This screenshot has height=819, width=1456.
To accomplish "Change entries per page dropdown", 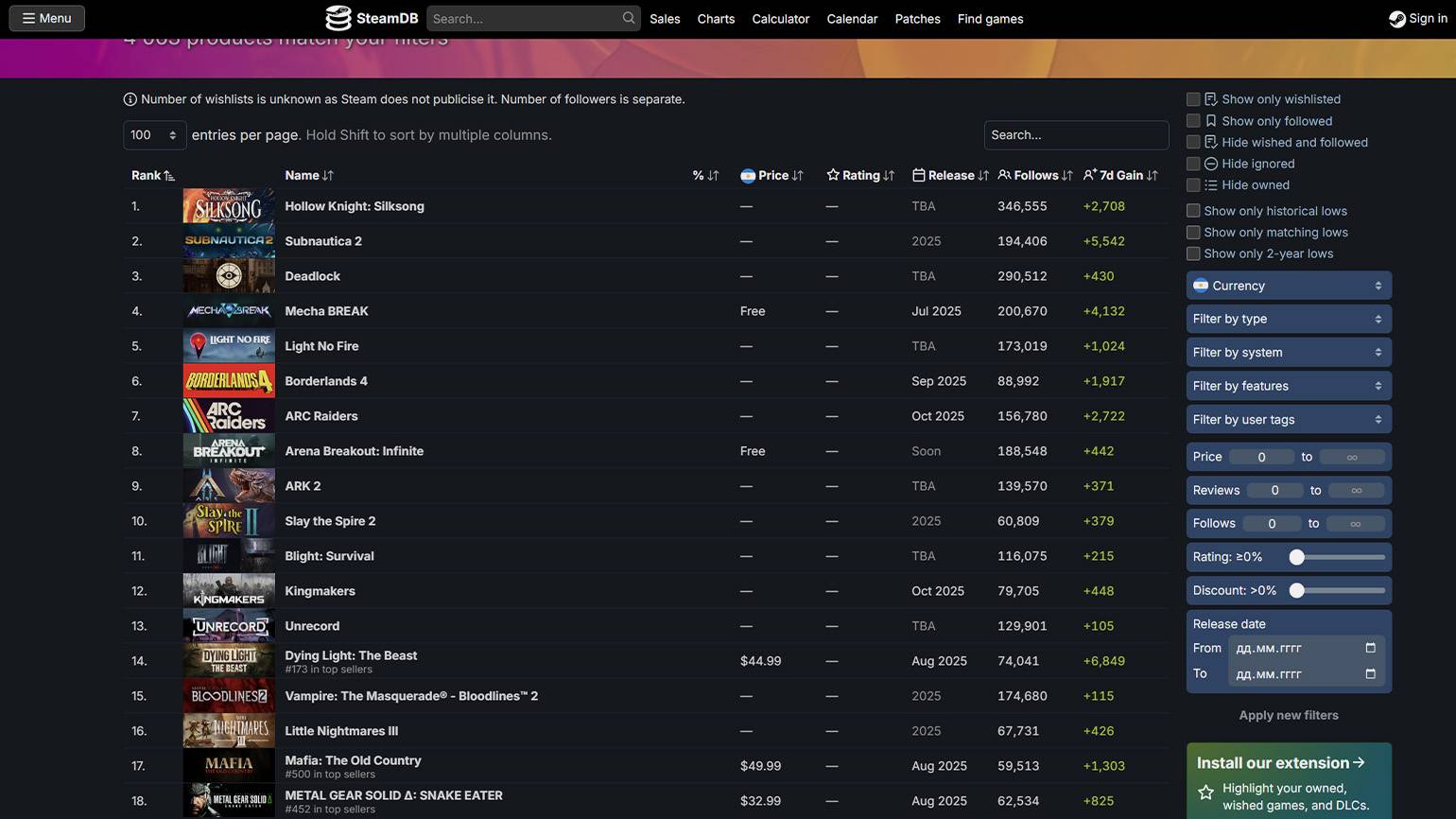I will tap(154, 135).
